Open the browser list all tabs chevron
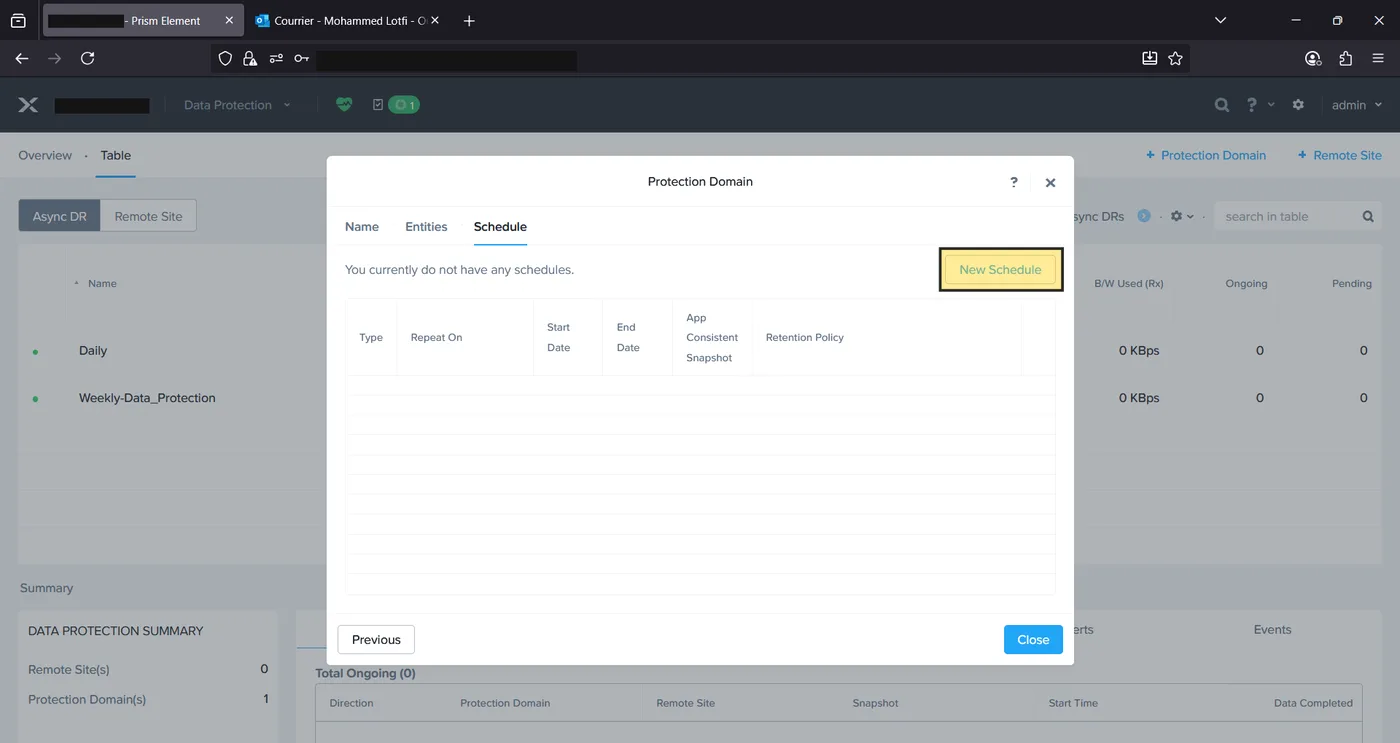This screenshot has width=1400, height=743. pos(1220,20)
